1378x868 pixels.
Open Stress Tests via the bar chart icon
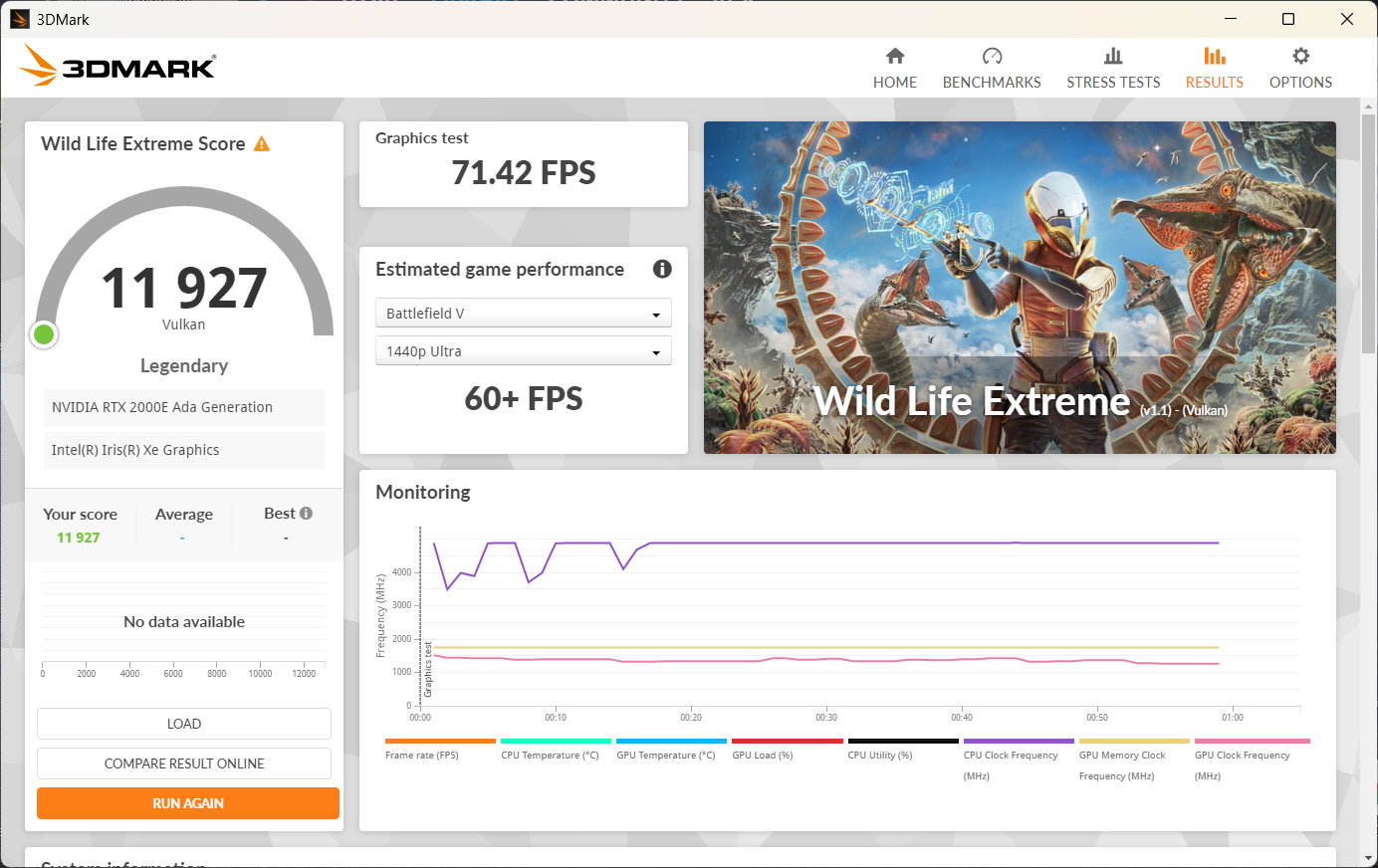[x=1113, y=56]
